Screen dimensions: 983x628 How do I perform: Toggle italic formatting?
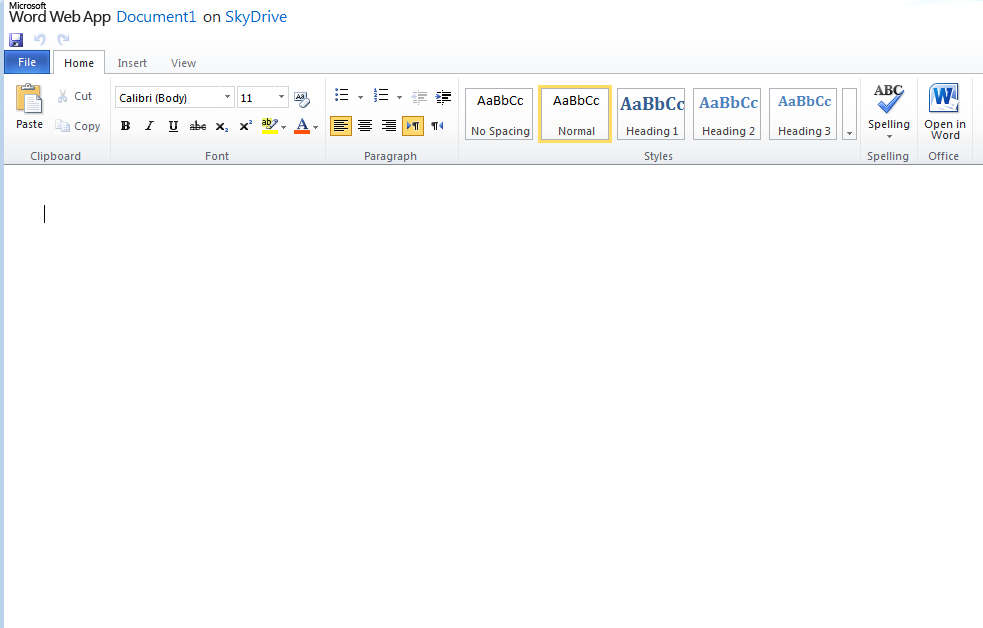point(149,126)
